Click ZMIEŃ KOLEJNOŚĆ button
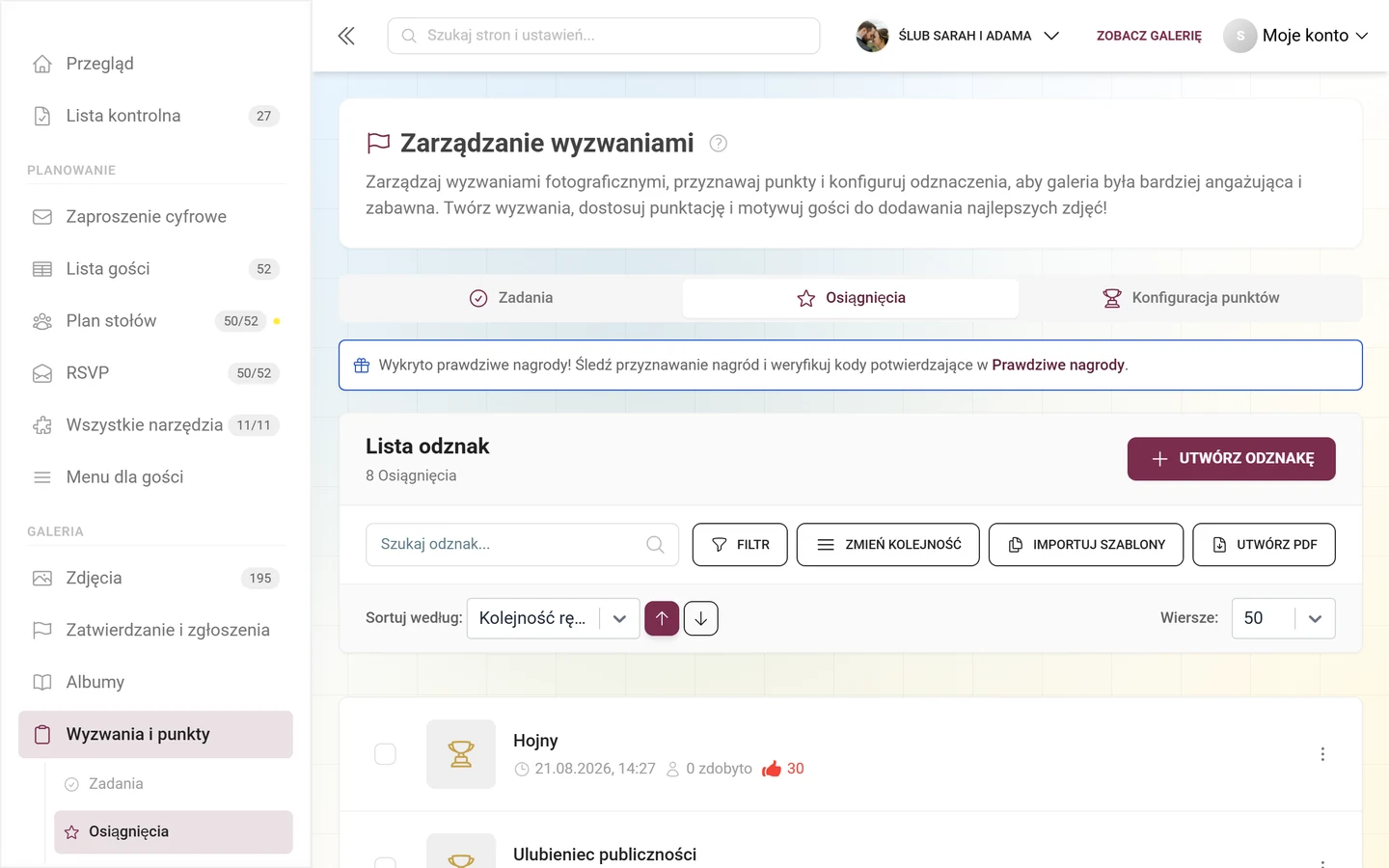The height and width of the screenshot is (868, 1389). click(887, 545)
